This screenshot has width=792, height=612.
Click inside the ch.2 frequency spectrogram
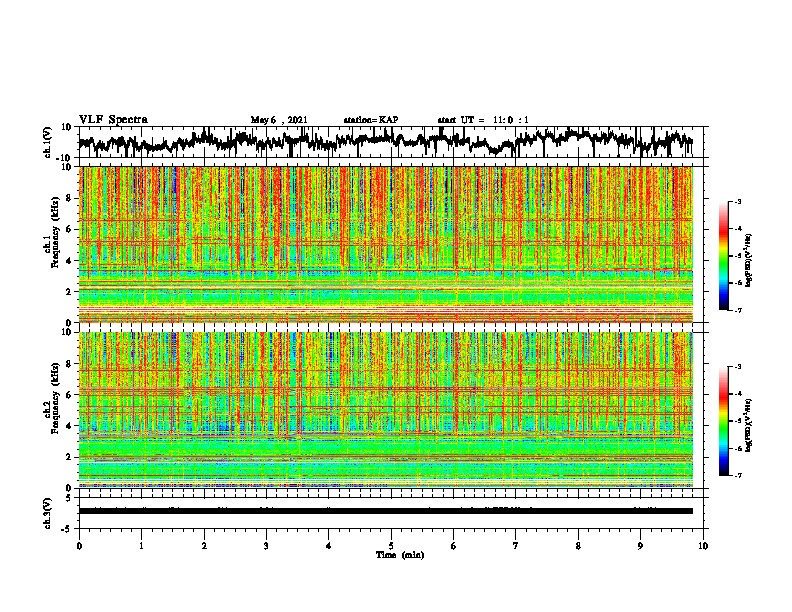pyautogui.click(x=386, y=410)
